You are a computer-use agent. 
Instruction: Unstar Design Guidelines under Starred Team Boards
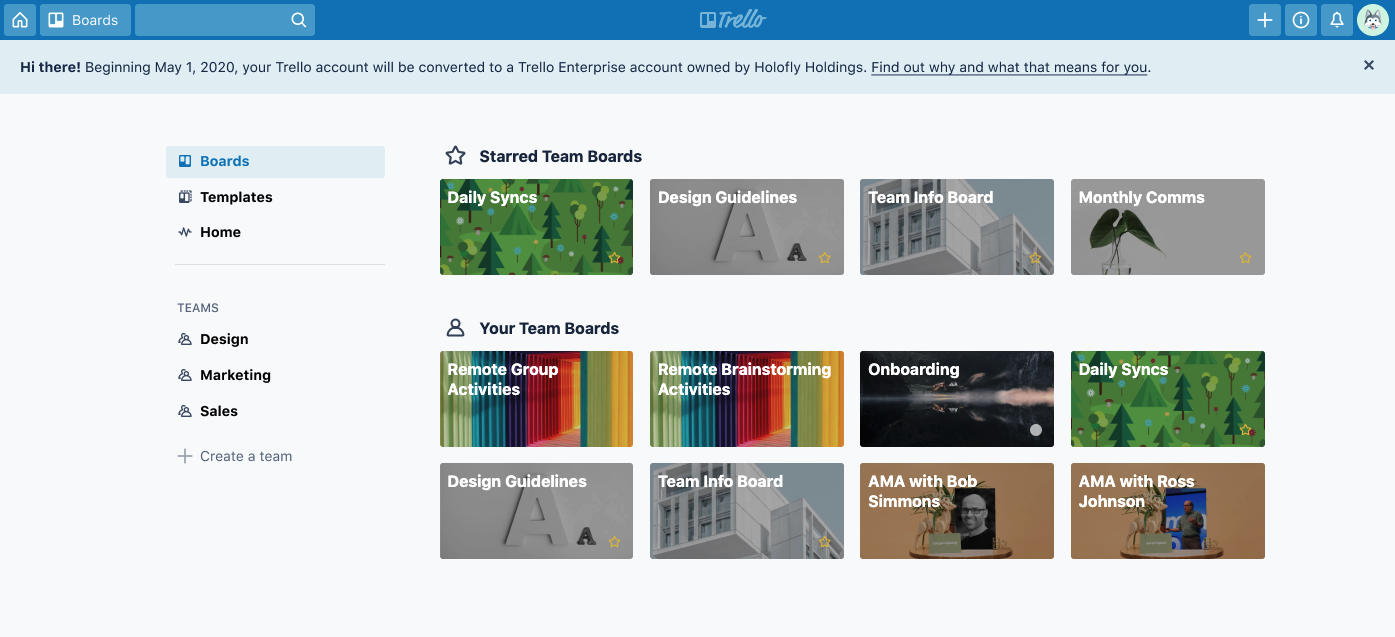pos(825,258)
